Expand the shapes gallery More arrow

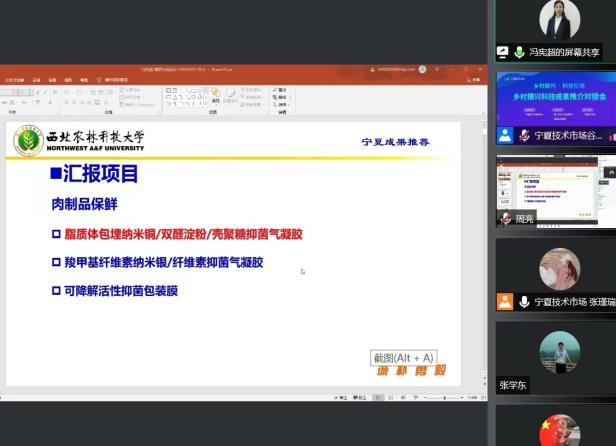click(205, 104)
